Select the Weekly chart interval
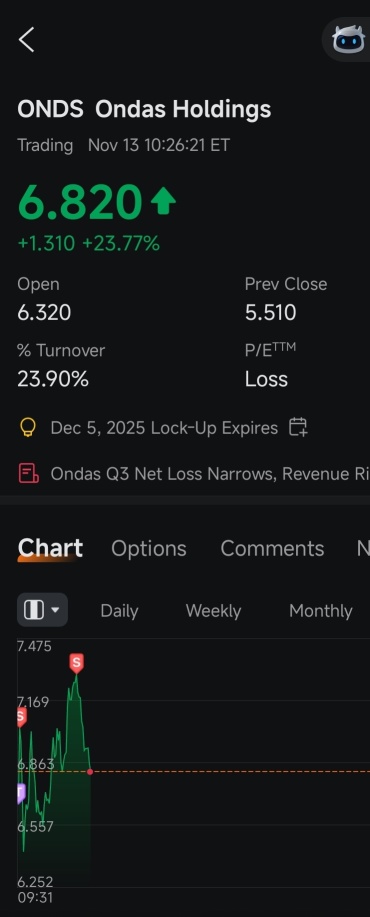This screenshot has width=370, height=917. (213, 611)
